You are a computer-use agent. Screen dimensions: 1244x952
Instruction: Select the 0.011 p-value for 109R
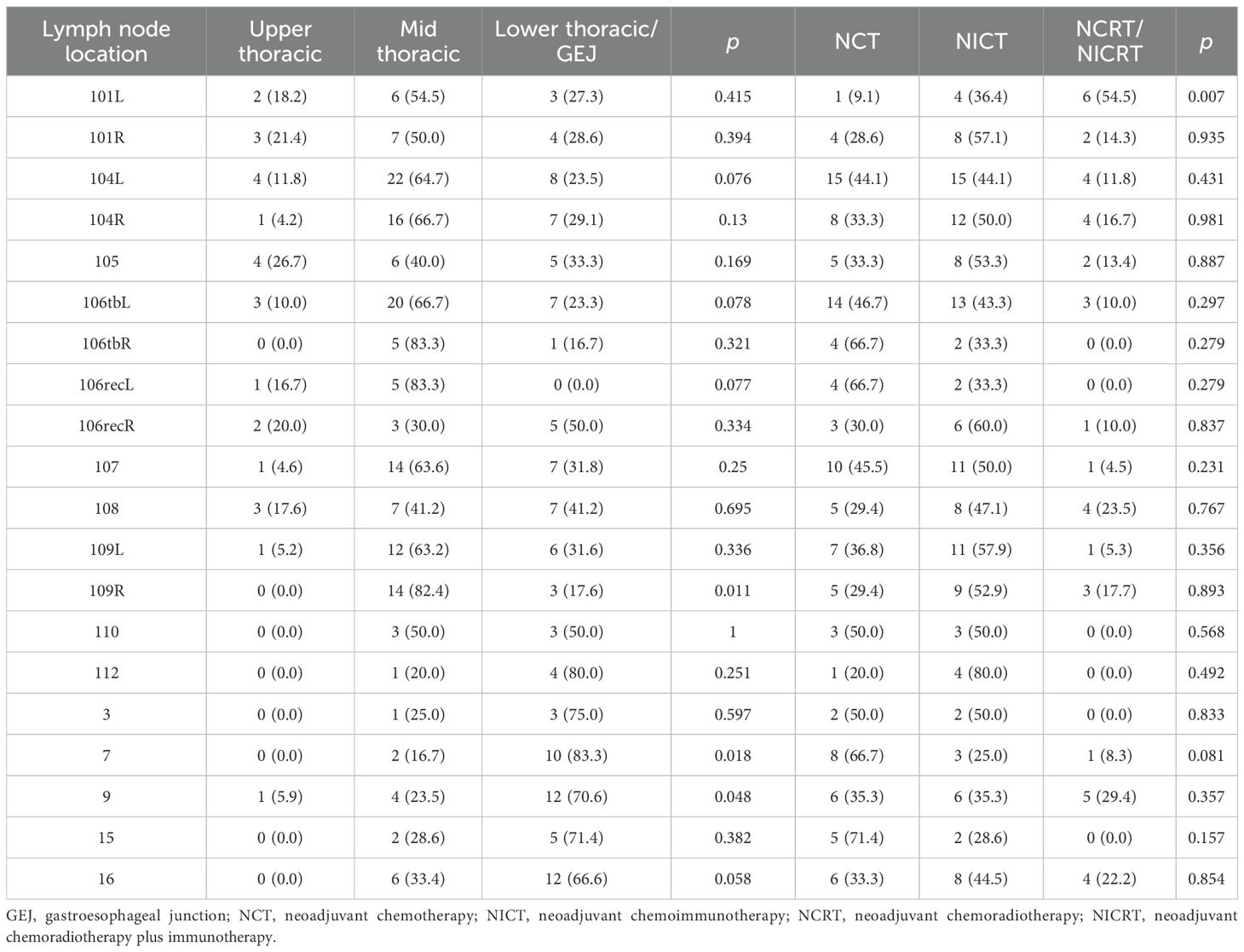[x=733, y=591]
